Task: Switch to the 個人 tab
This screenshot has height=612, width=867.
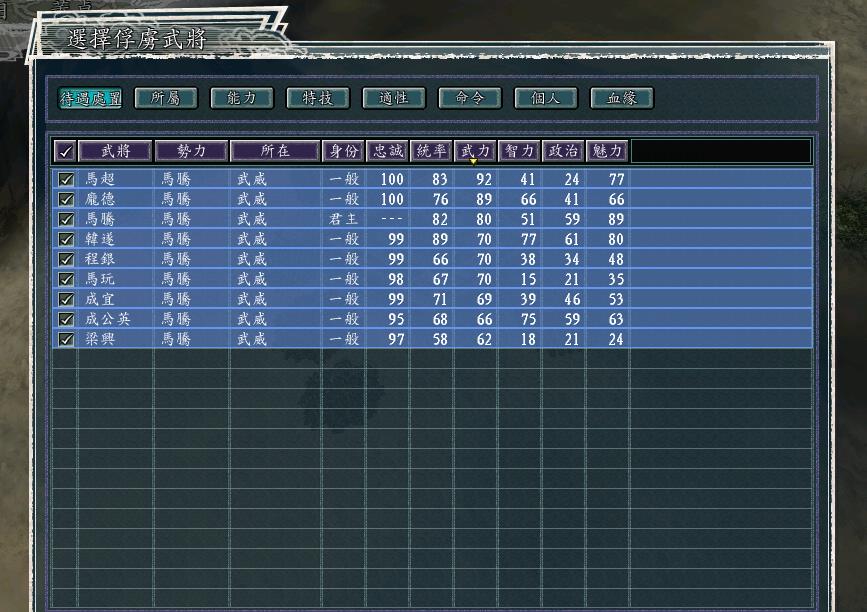Action: [x=546, y=98]
